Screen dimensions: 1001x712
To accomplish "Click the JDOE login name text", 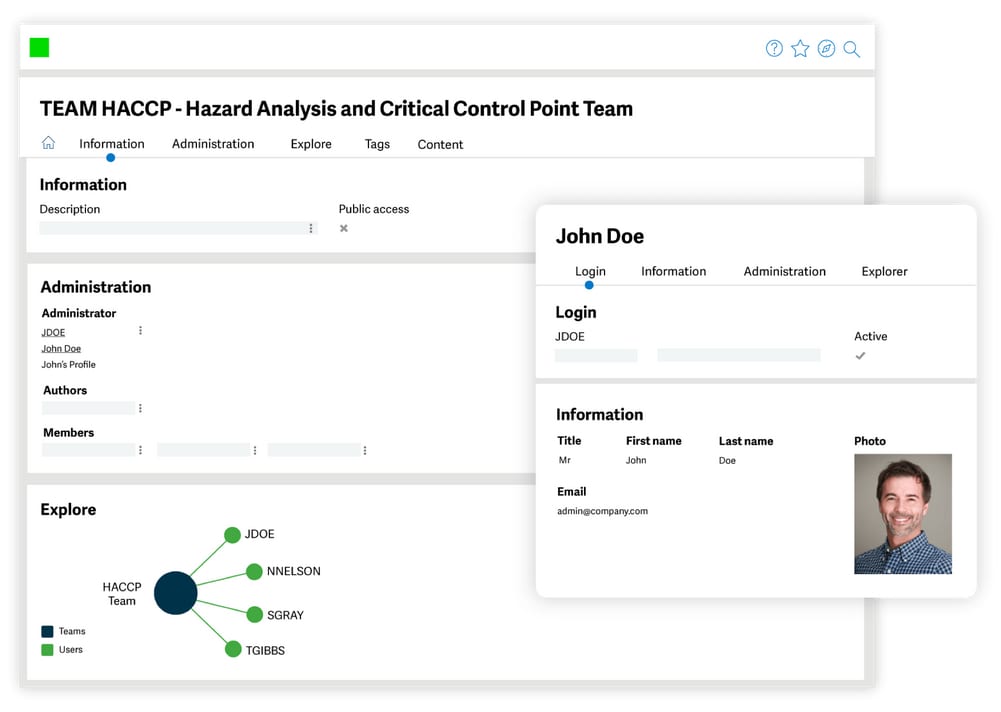I will point(570,337).
